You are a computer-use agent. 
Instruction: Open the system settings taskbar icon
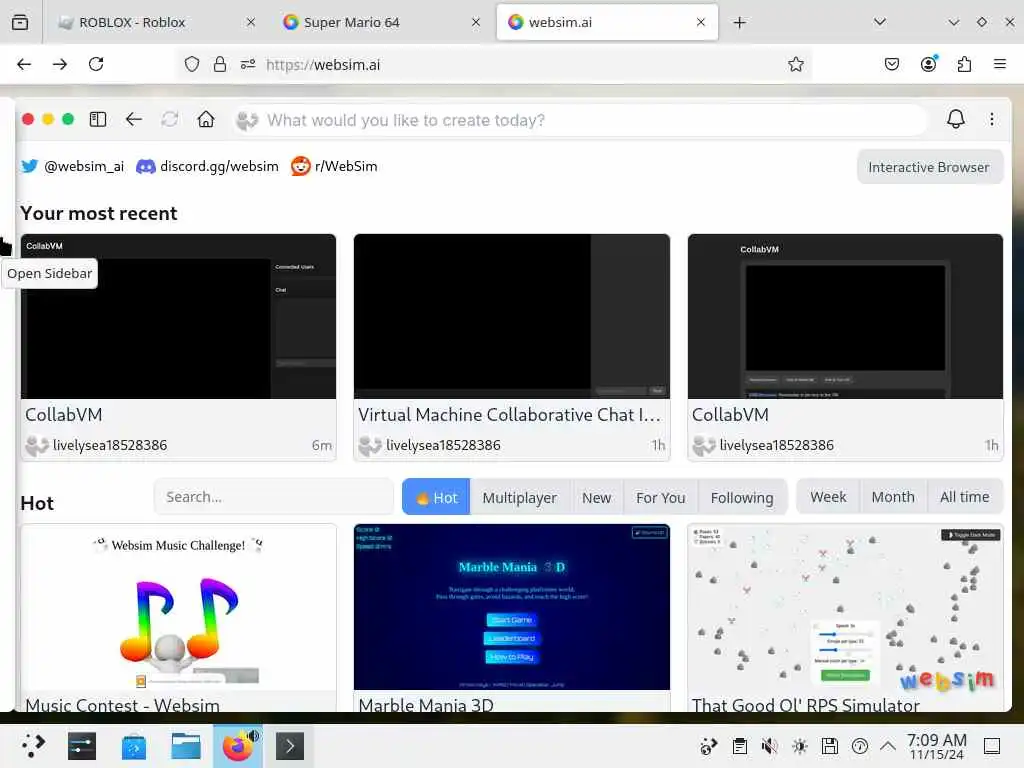point(82,746)
